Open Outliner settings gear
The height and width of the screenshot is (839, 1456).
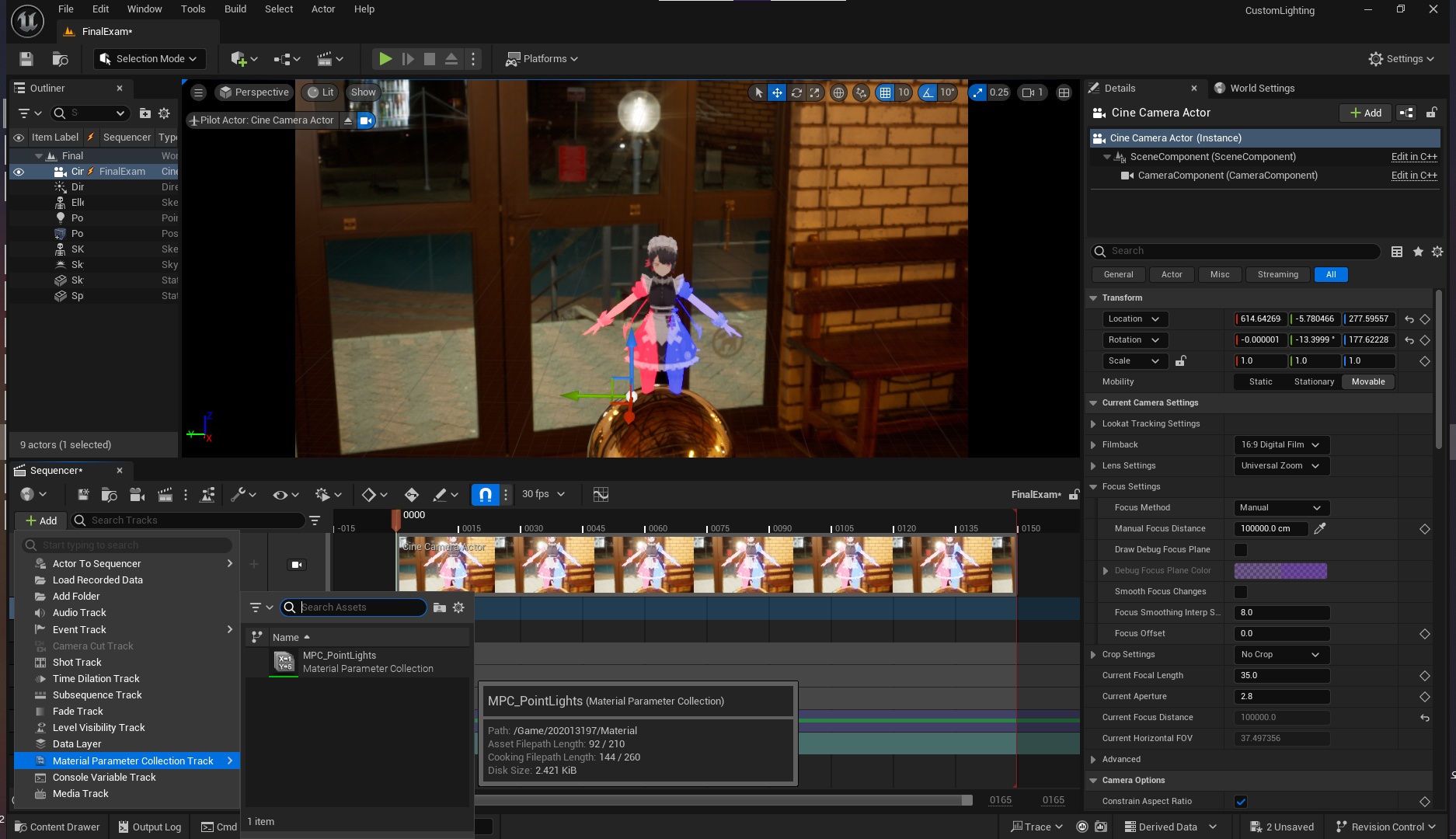(164, 113)
